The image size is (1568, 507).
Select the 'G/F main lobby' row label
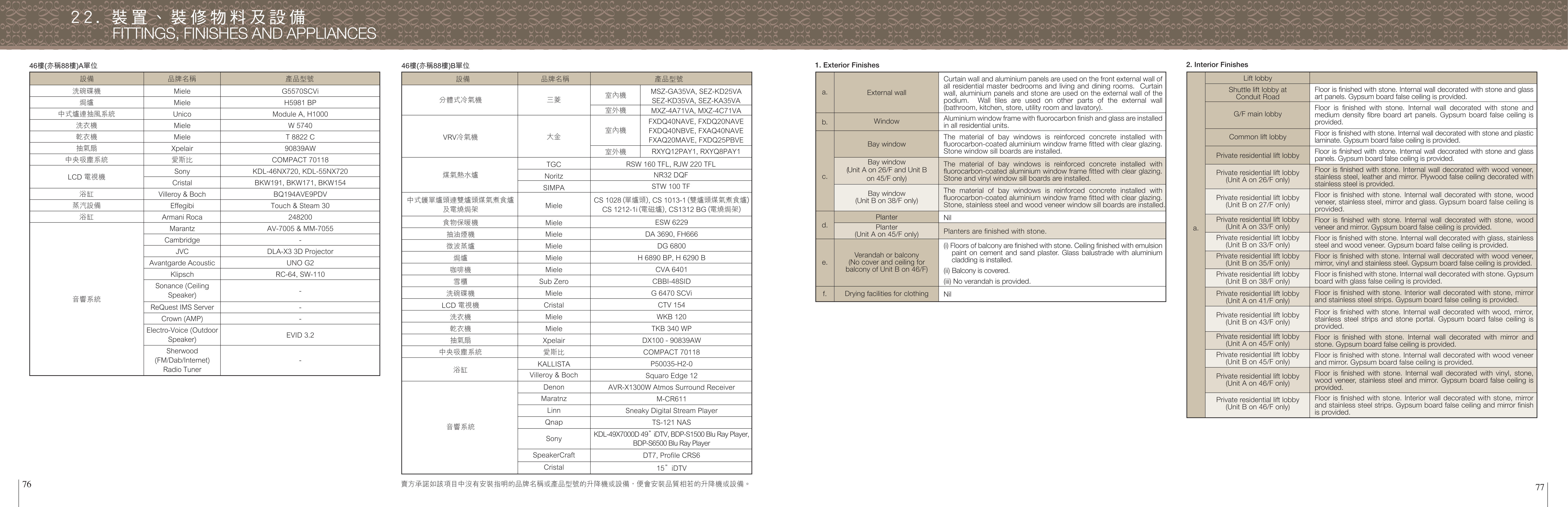[x=1257, y=114]
